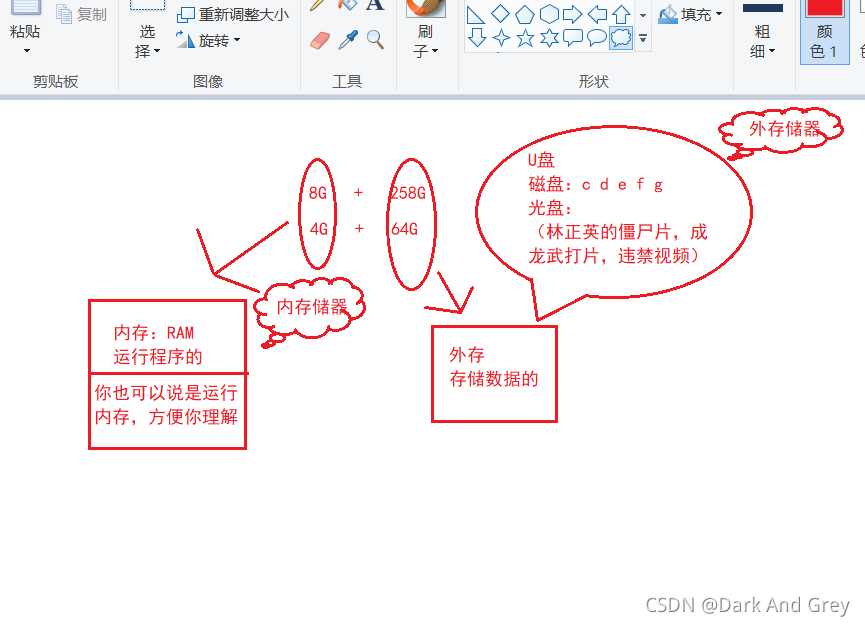This screenshot has height=626, width=865.
Task: Click canvas text '内存储器' in cloud
Action: pos(312,307)
